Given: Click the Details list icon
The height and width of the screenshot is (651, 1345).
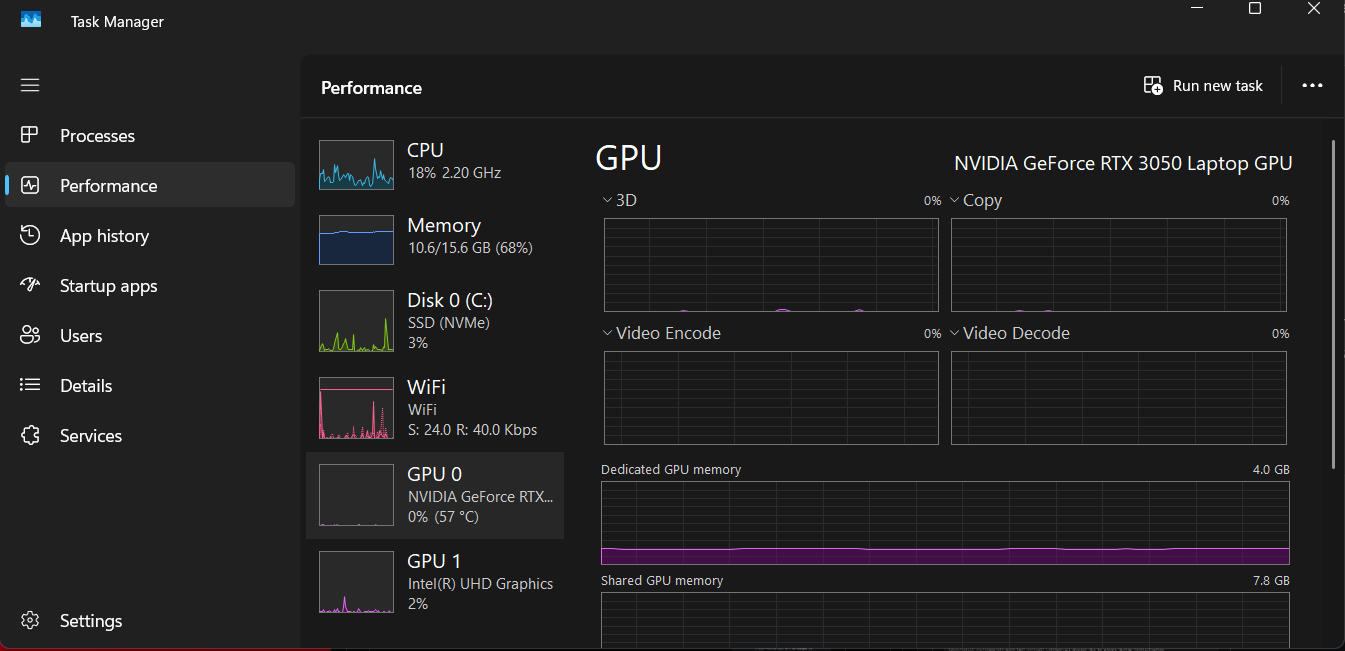Looking at the screenshot, I should click(30, 385).
